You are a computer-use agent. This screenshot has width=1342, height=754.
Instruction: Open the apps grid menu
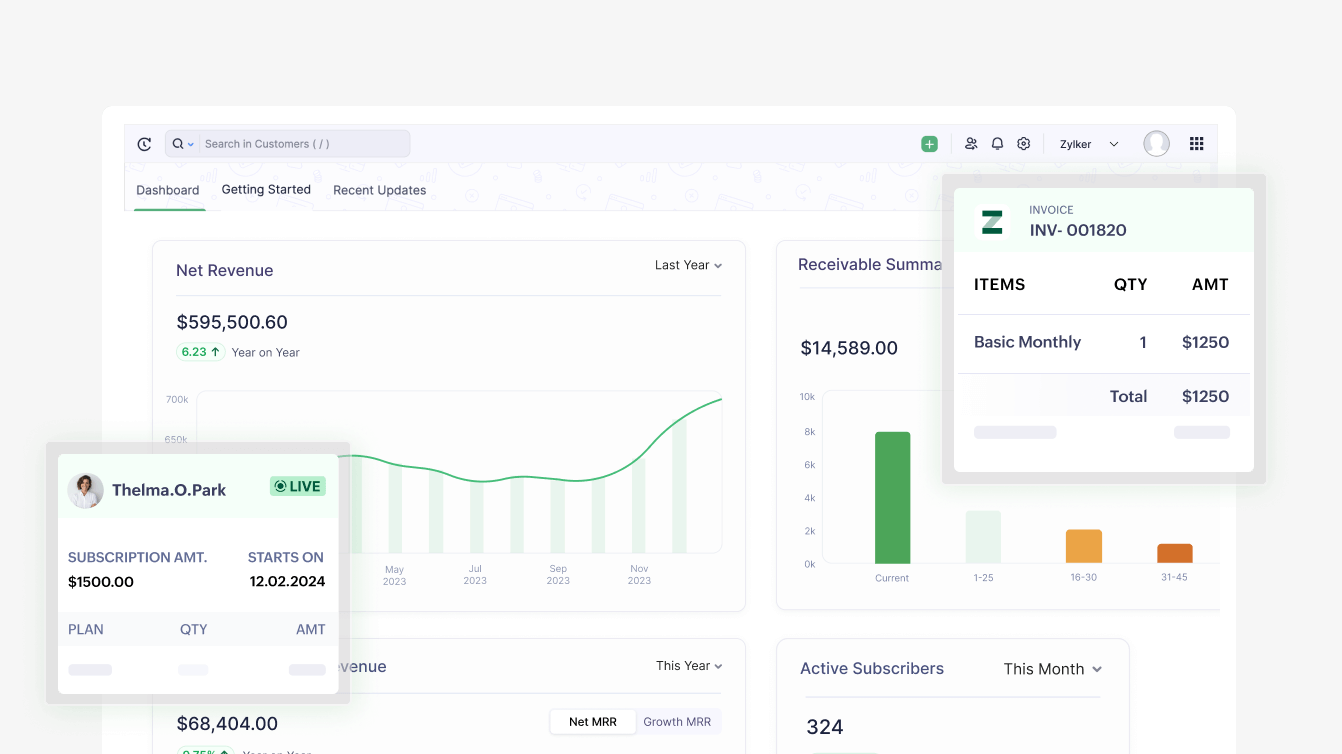point(1196,143)
